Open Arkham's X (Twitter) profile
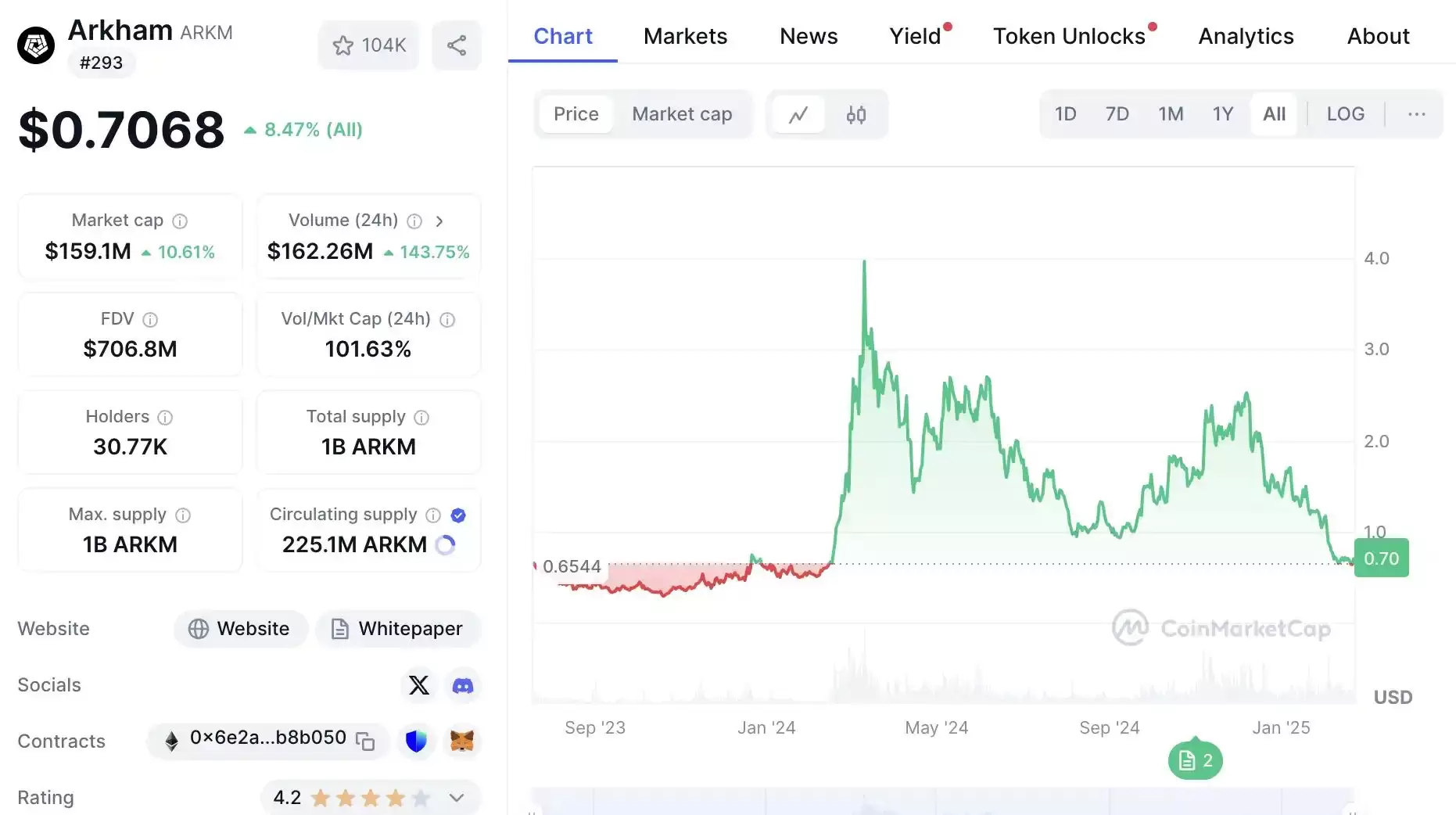The width and height of the screenshot is (1456, 815). click(x=419, y=685)
